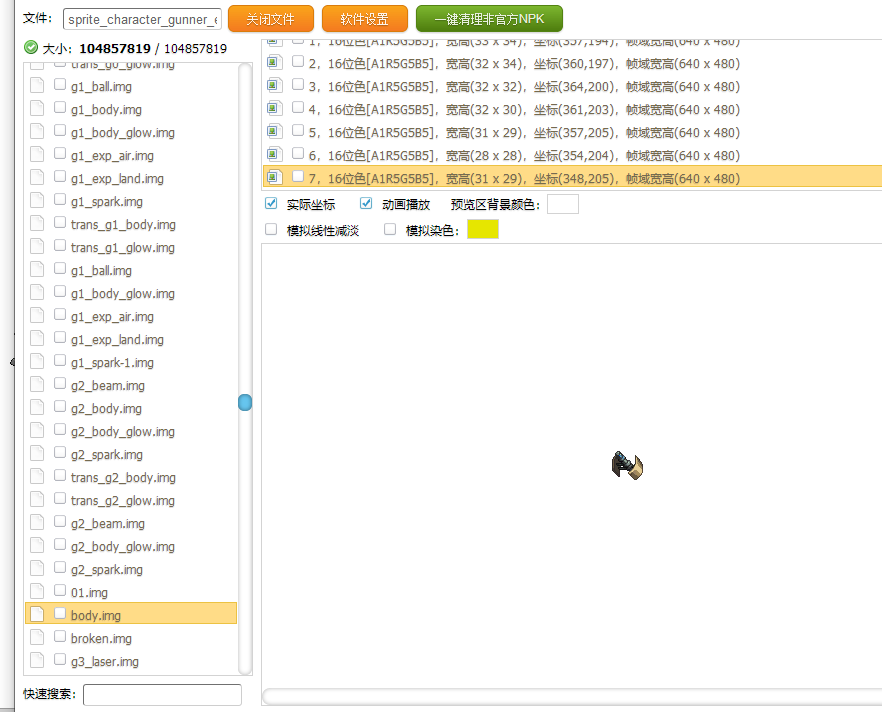Click the image icon of frame 5

(x=274, y=132)
